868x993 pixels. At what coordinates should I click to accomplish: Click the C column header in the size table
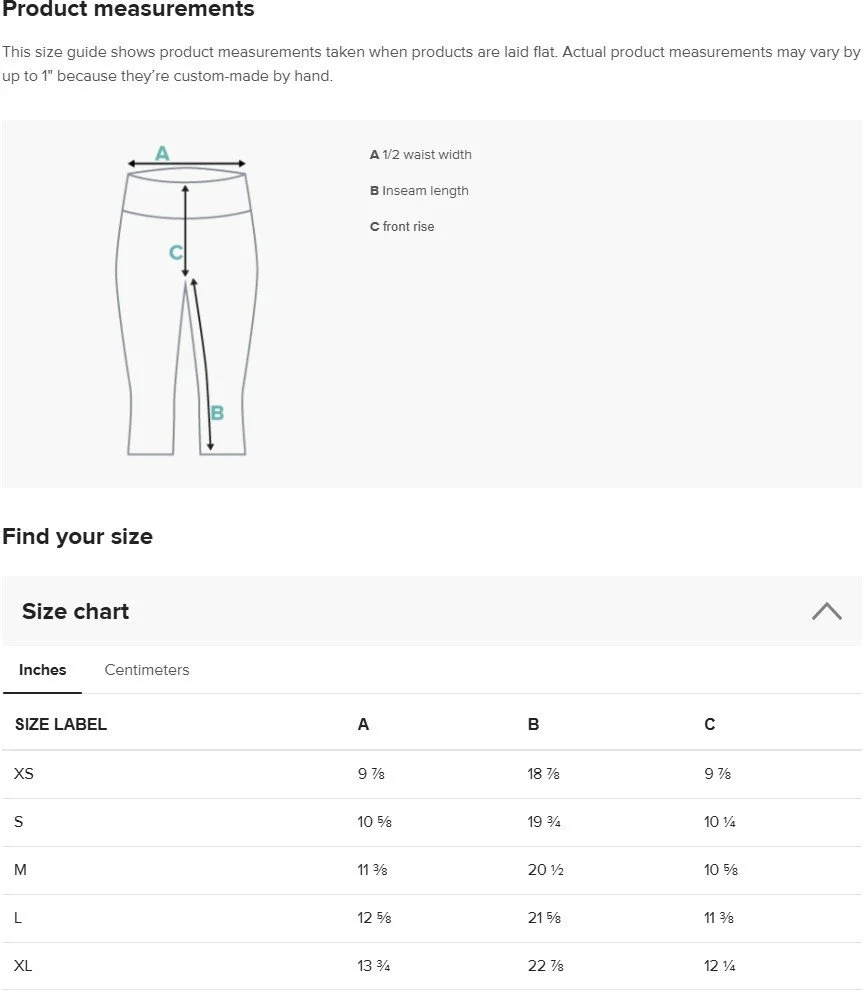[x=710, y=724]
